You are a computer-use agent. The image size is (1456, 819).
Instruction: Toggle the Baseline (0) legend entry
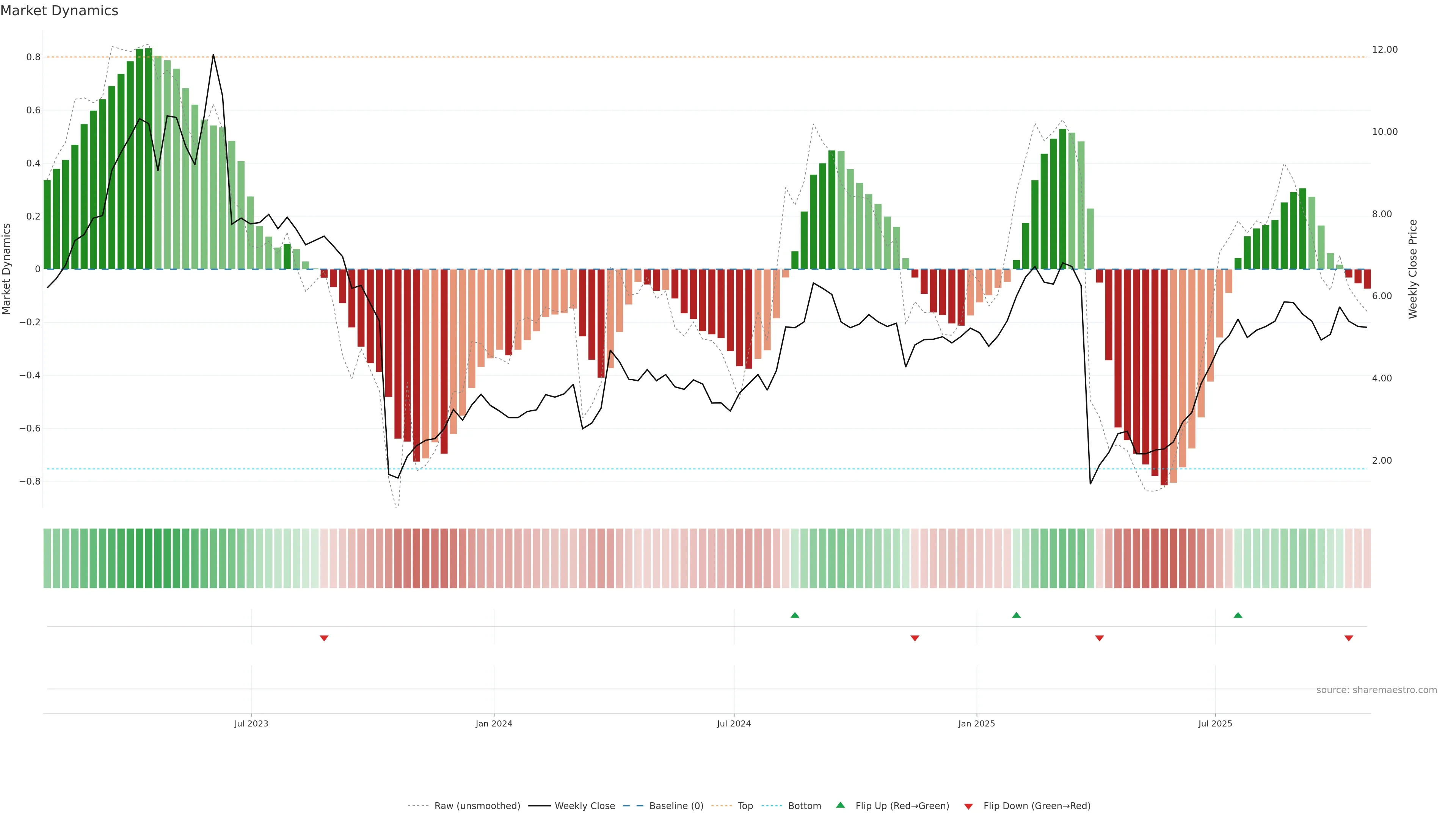click(676, 806)
